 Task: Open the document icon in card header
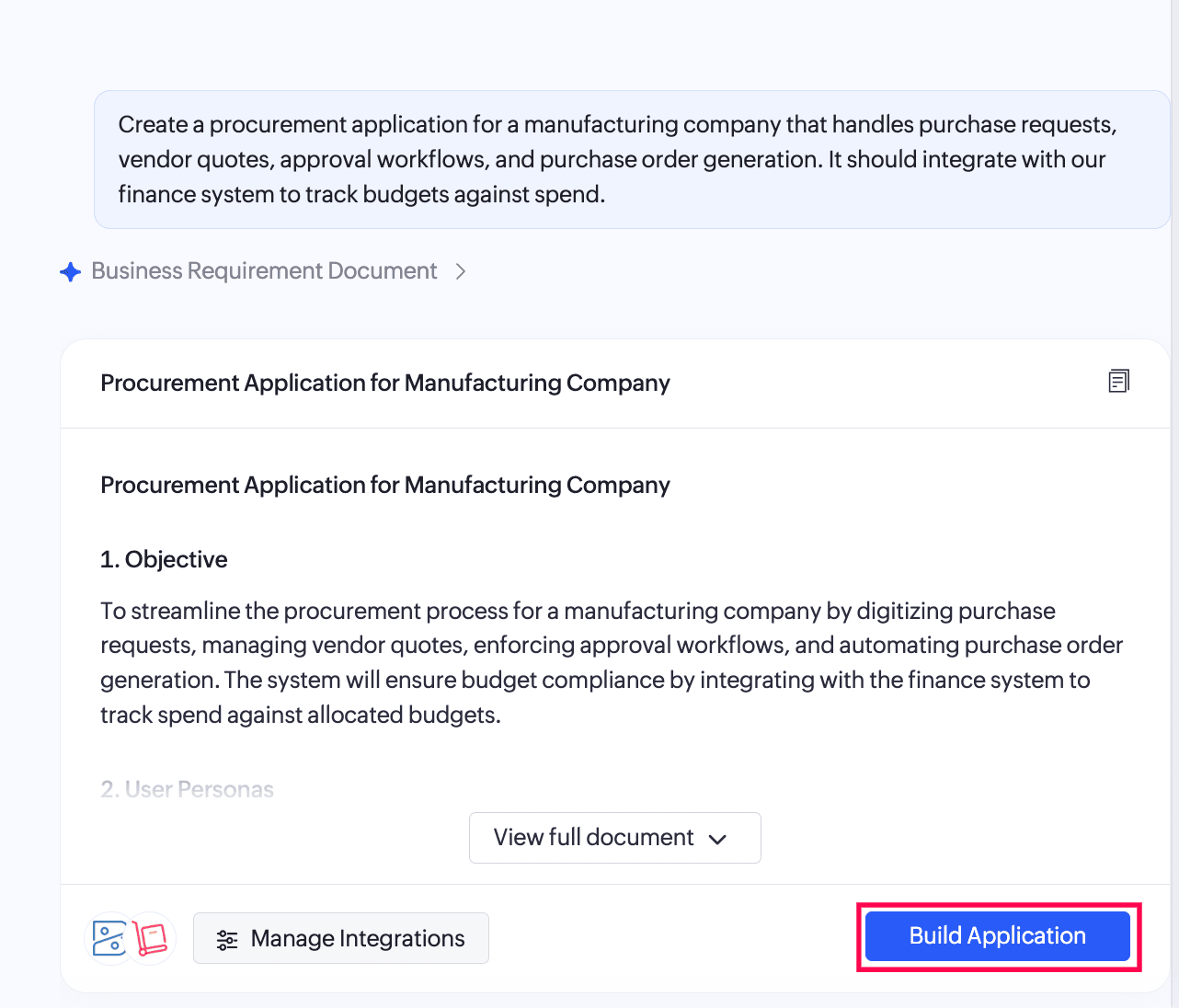(1118, 381)
